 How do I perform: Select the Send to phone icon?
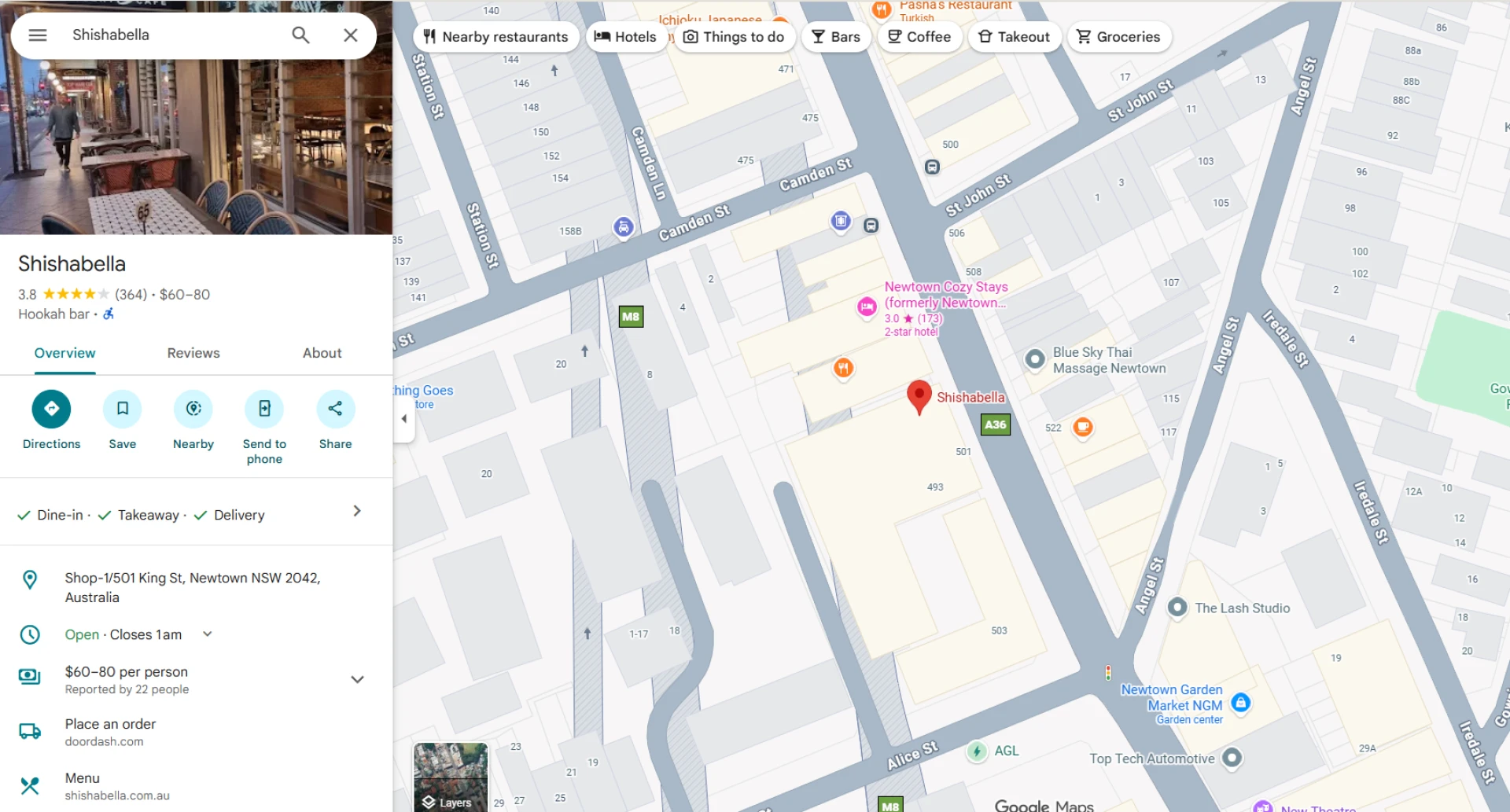tap(264, 409)
